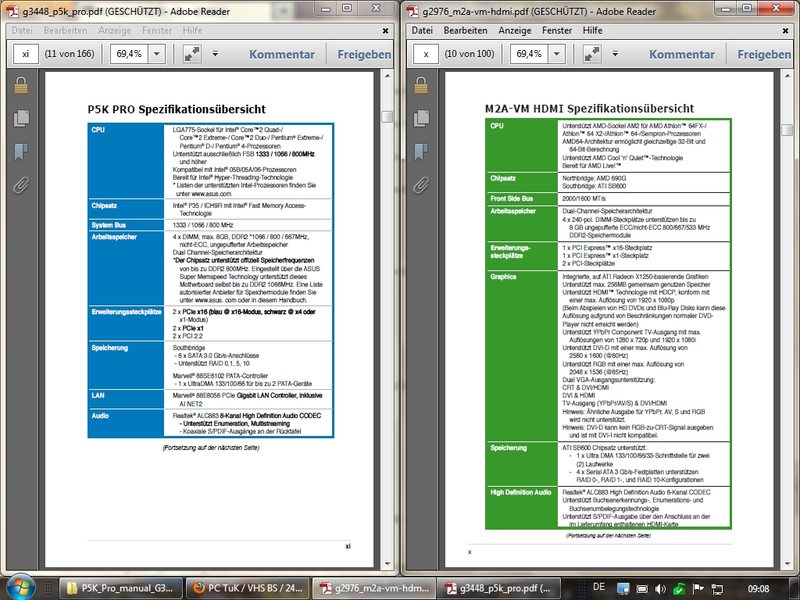Open zoom dropdown arrow in M2A-VM window
Image resolution: width=800 pixels, height=600 pixels.
557,54
